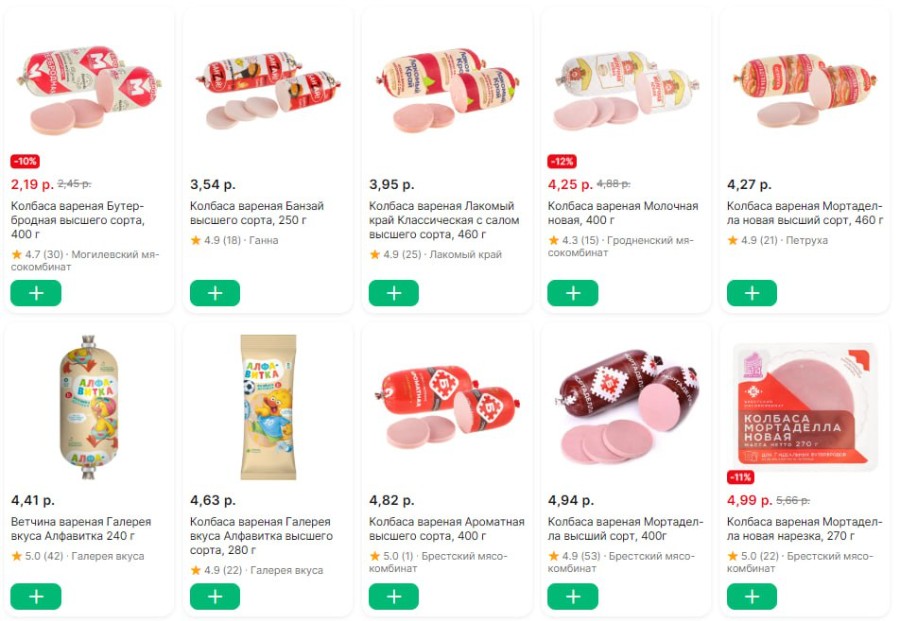Click the 4,99 р. discounted price
Image resolution: width=900 pixels, height=621 pixels.
[748, 500]
